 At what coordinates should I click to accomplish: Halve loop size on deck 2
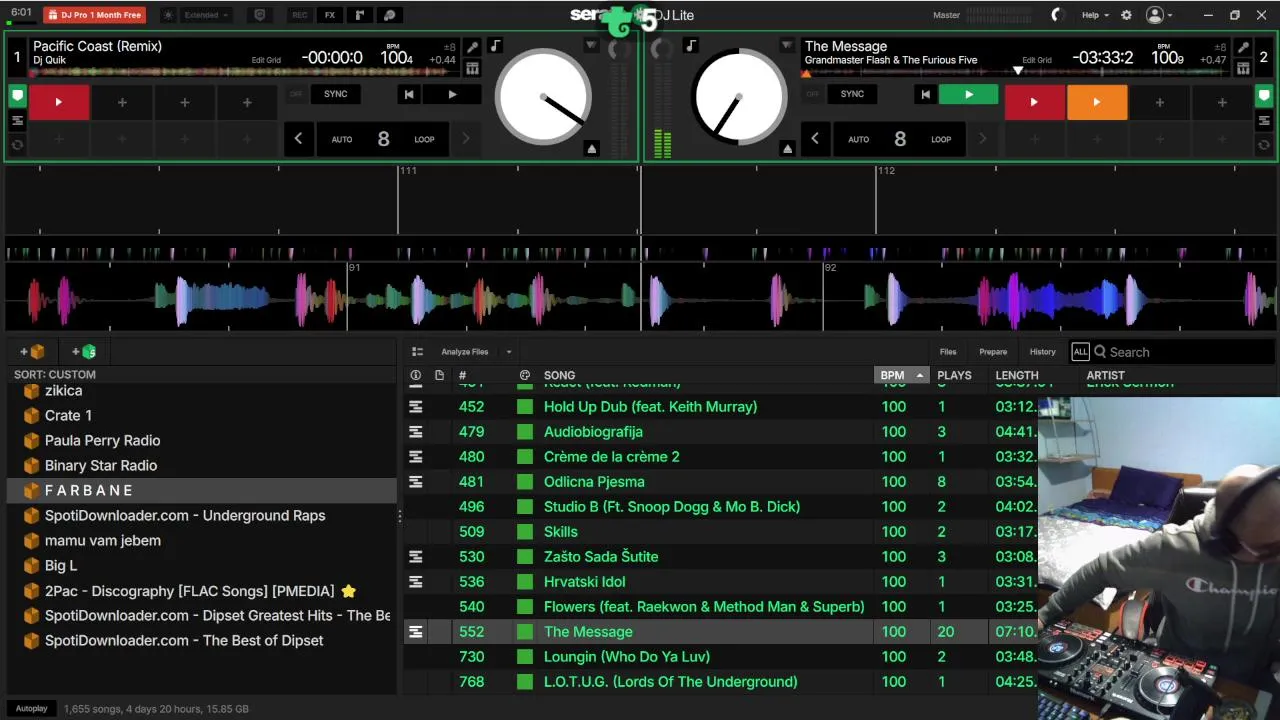[815, 139]
